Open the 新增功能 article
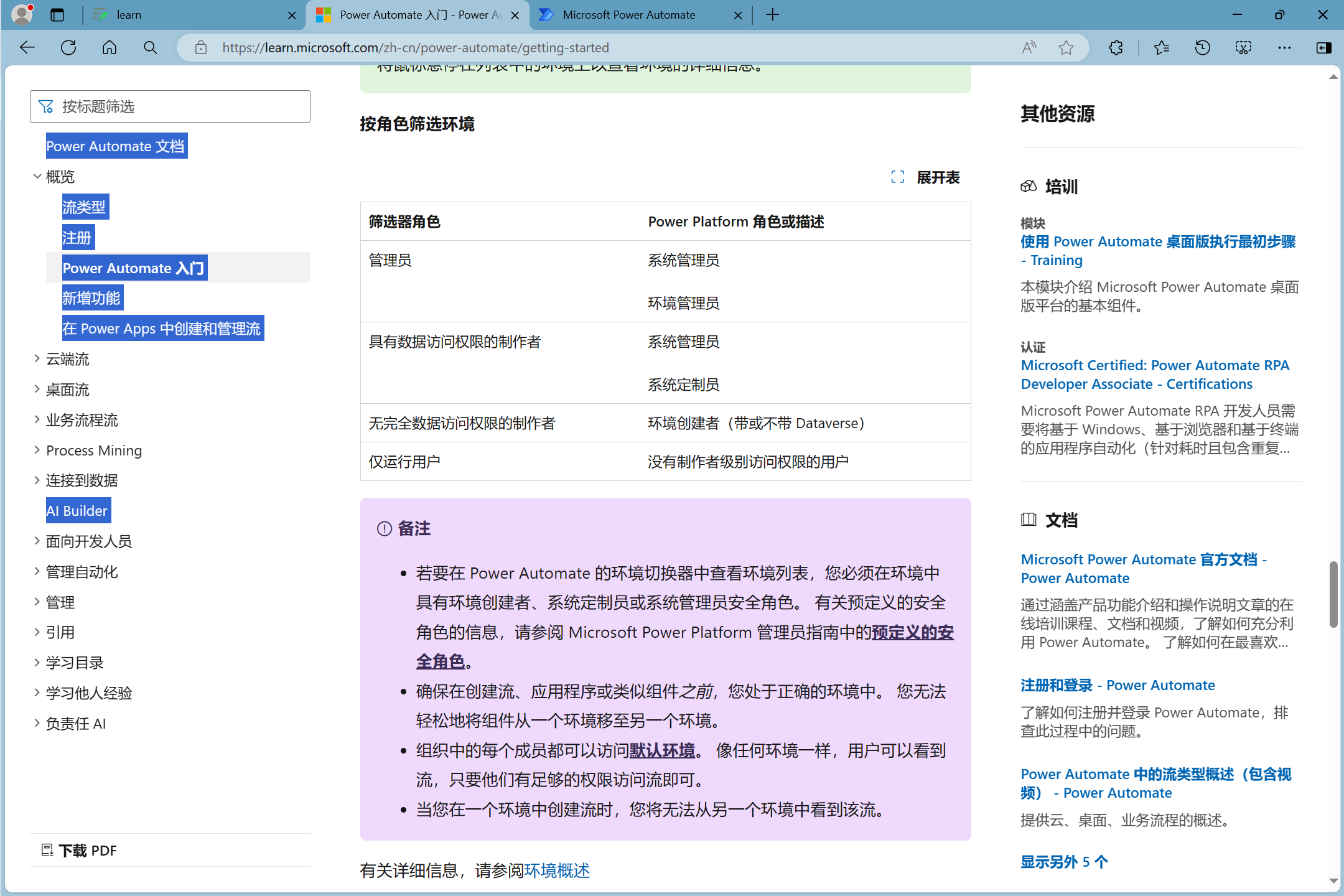 92,298
